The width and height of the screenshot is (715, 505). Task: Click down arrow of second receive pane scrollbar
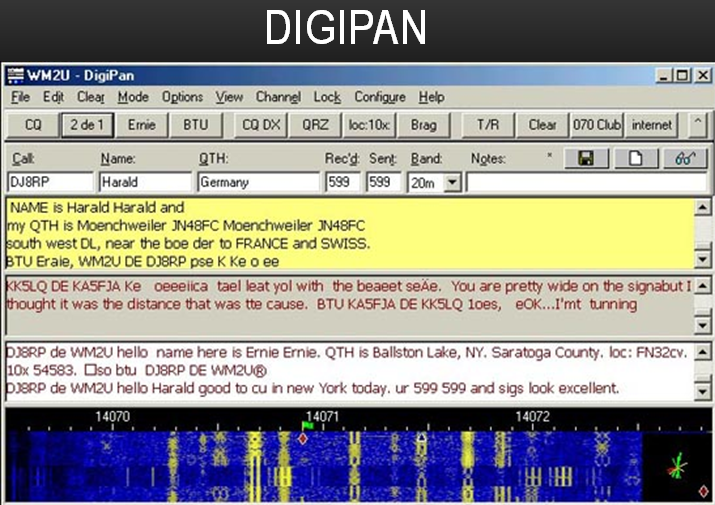[702, 325]
